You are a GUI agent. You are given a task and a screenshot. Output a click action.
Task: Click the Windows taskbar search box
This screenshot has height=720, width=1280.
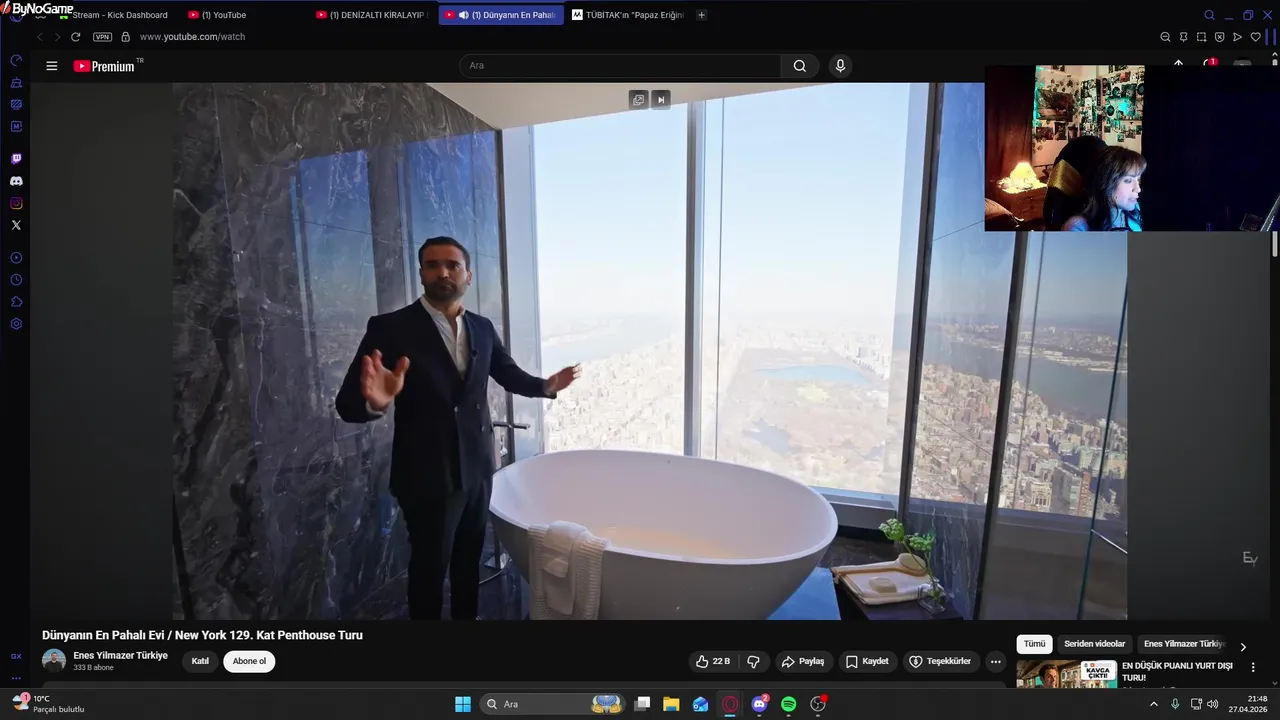553,704
